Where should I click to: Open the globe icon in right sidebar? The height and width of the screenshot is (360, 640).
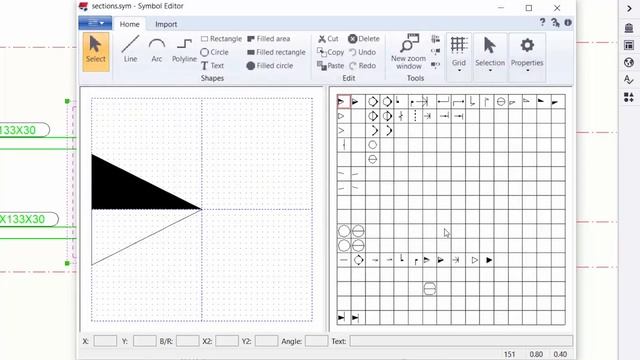[629, 62]
